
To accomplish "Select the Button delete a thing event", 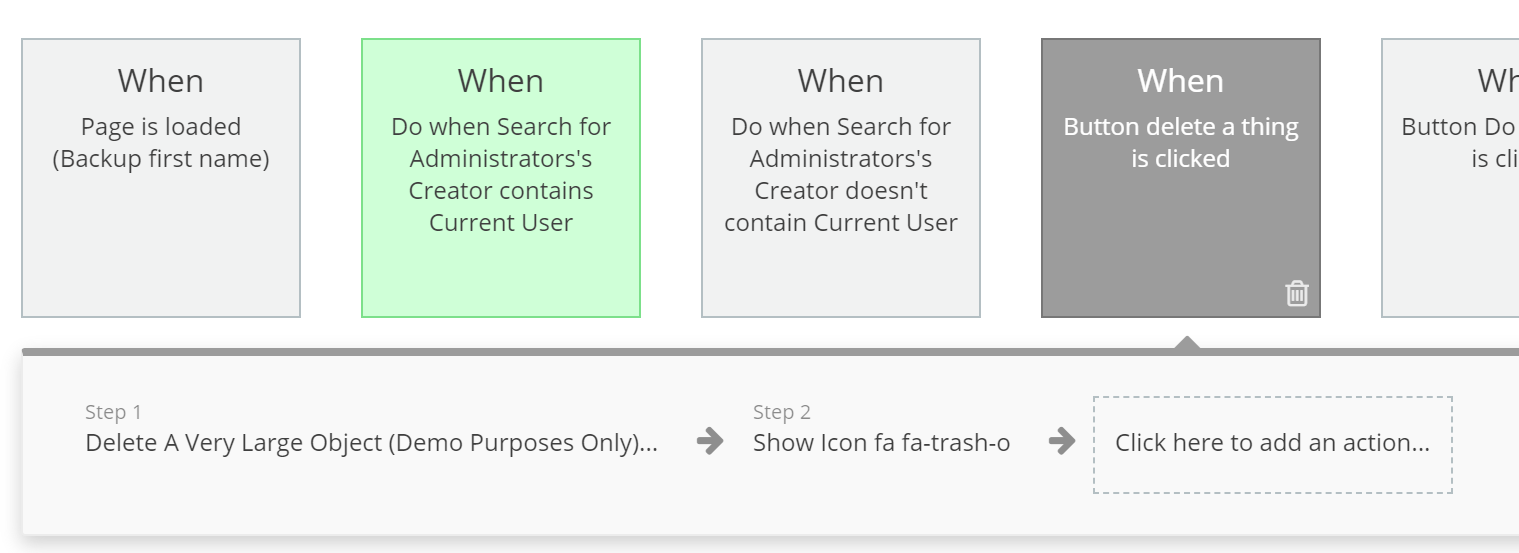I will click(x=1181, y=178).
